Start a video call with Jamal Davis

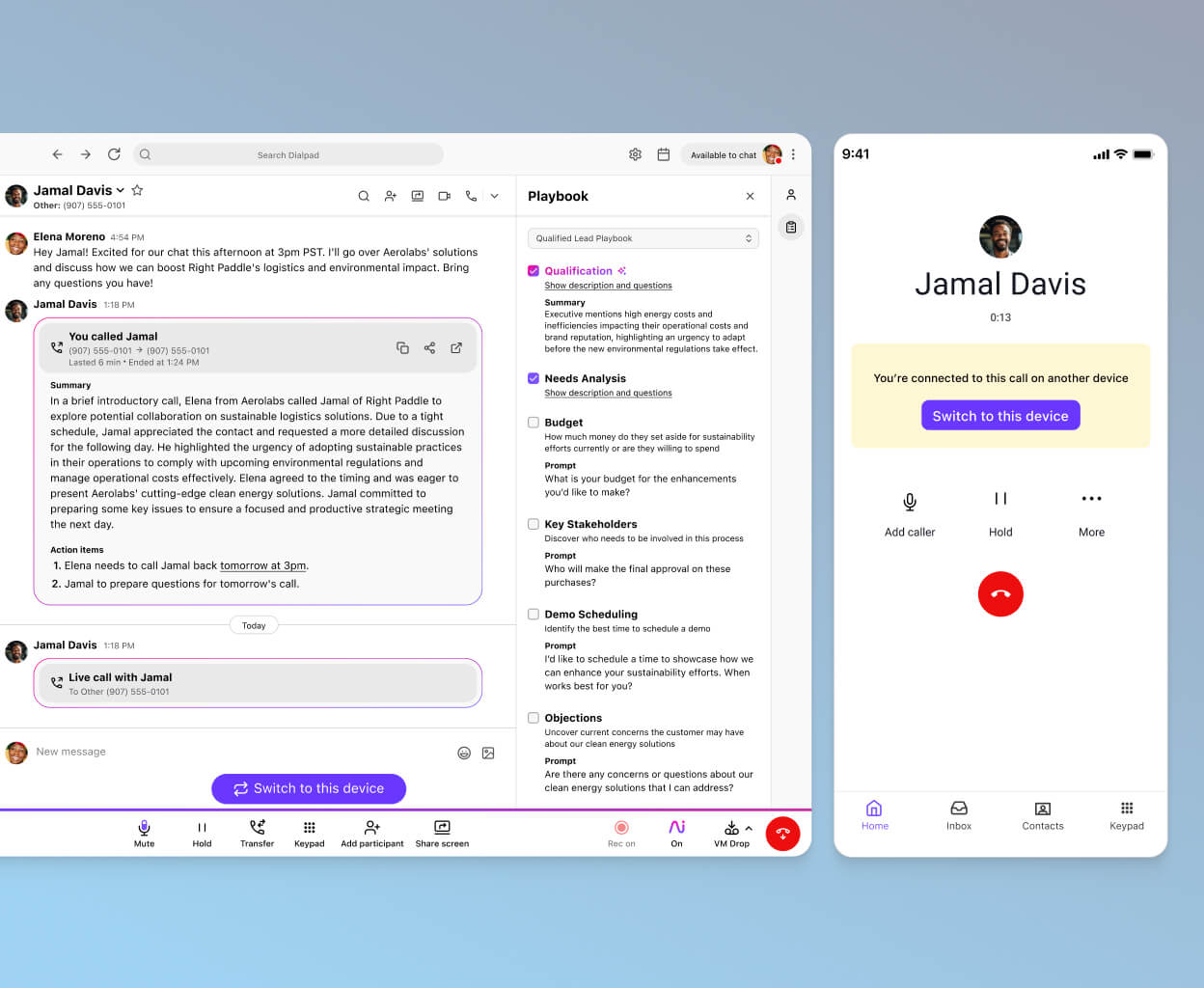pos(444,196)
